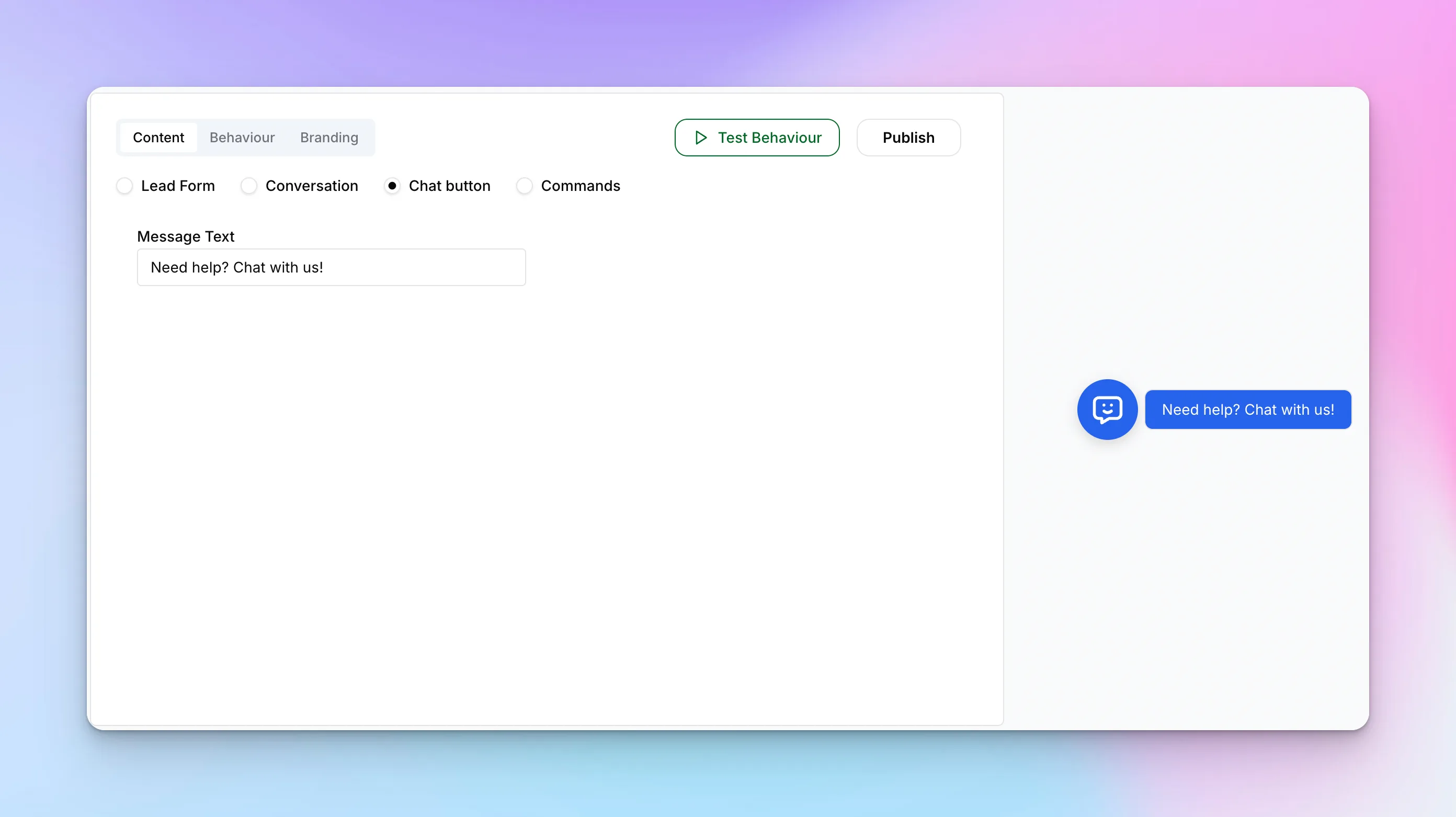
Task: Click the 'Chat button' label text
Action: [449, 186]
